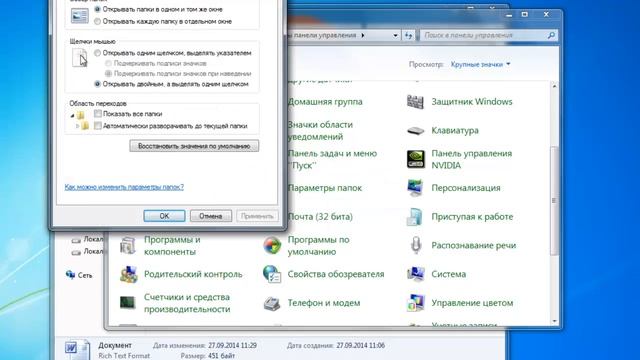Open 'Как можно изменить параметры папок?' link
This screenshot has height=360, width=640.
pos(124,187)
